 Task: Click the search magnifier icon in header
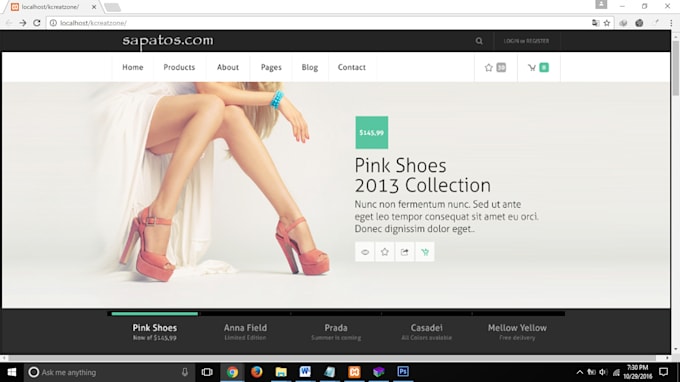[479, 41]
